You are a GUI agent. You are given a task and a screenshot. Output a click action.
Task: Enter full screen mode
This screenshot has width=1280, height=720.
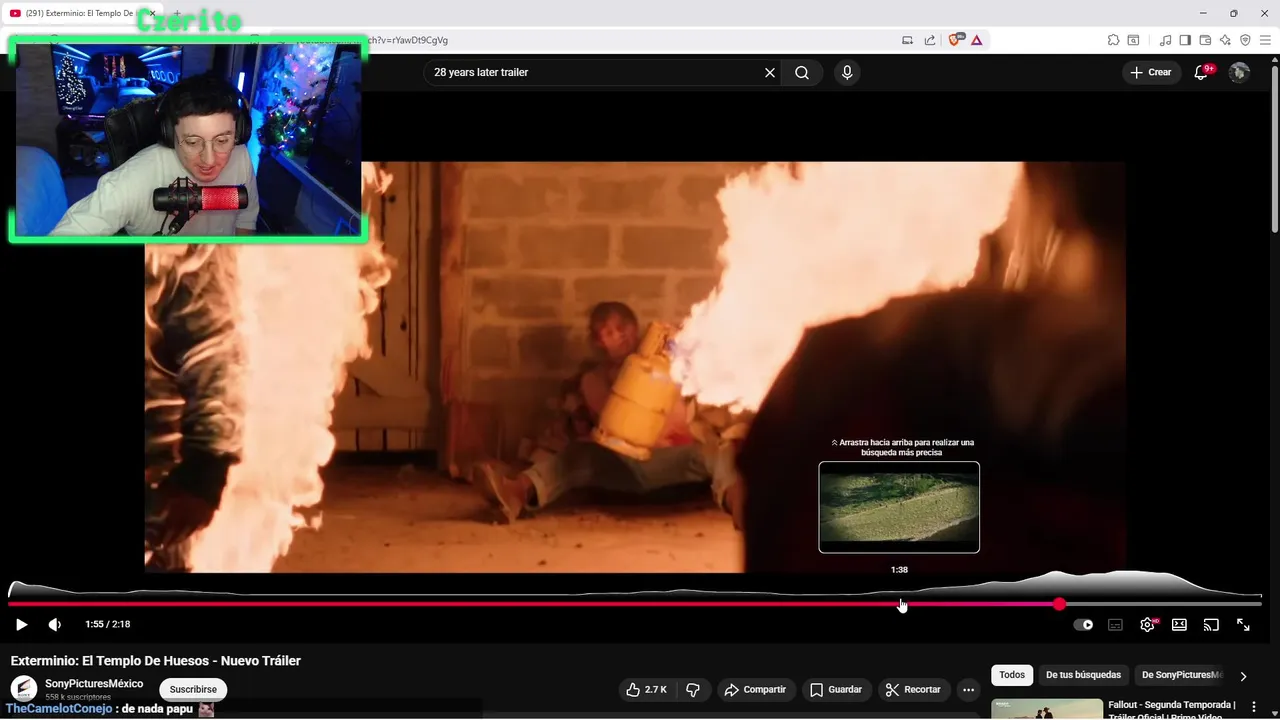(1243, 625)
